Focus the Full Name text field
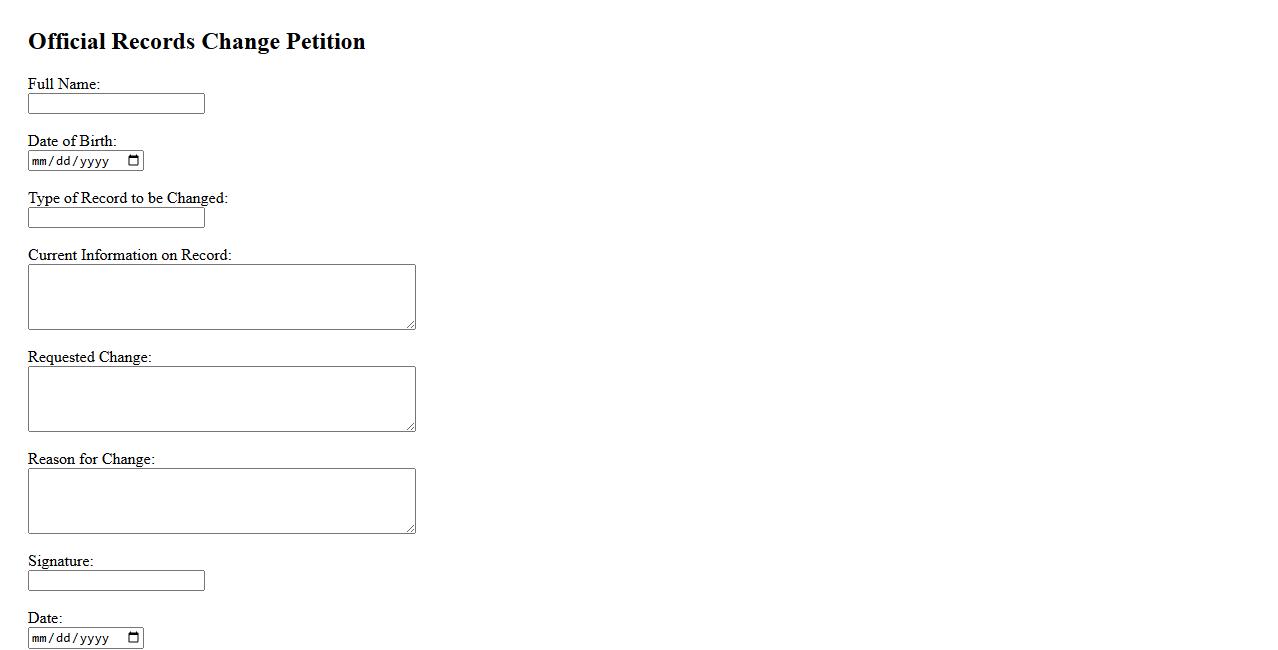 pyautogui.click(x=116, y=104)
